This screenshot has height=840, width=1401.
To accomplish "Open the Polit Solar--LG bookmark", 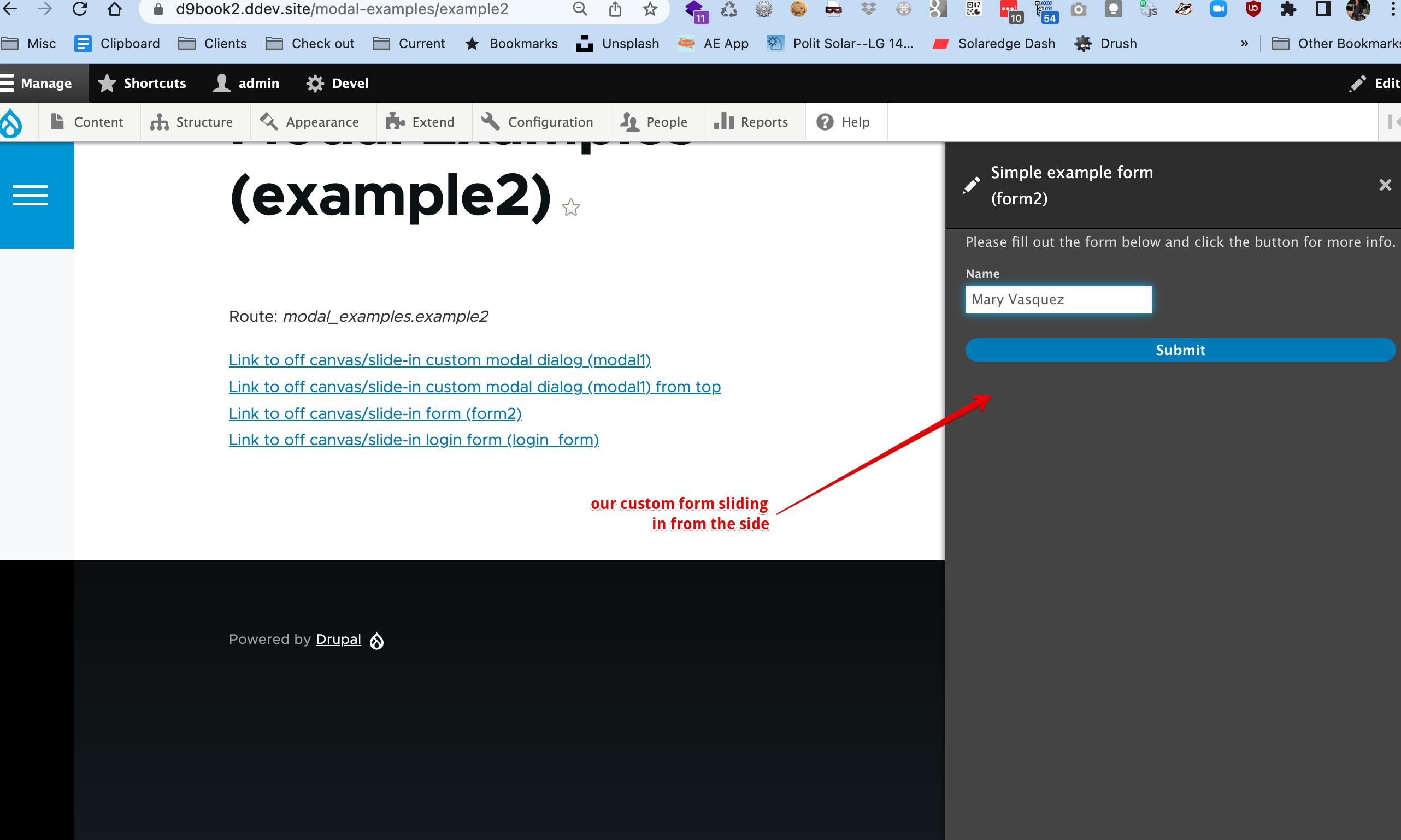I will [x=840, y=44].
